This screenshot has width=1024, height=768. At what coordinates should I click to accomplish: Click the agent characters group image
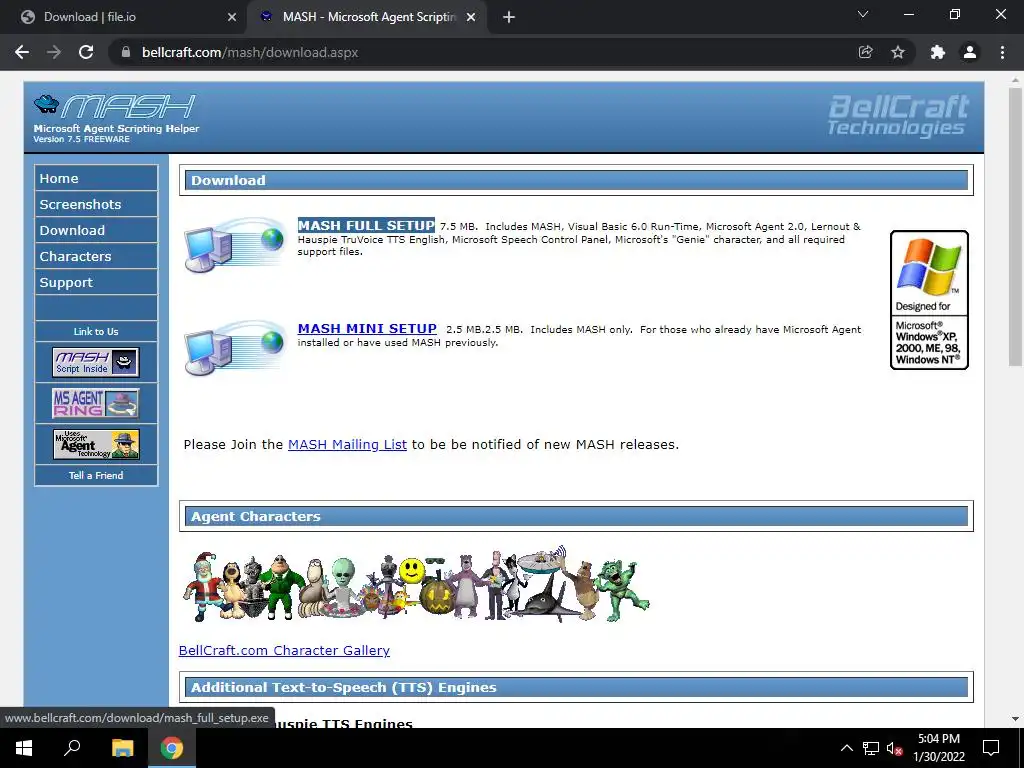point(416,584)
